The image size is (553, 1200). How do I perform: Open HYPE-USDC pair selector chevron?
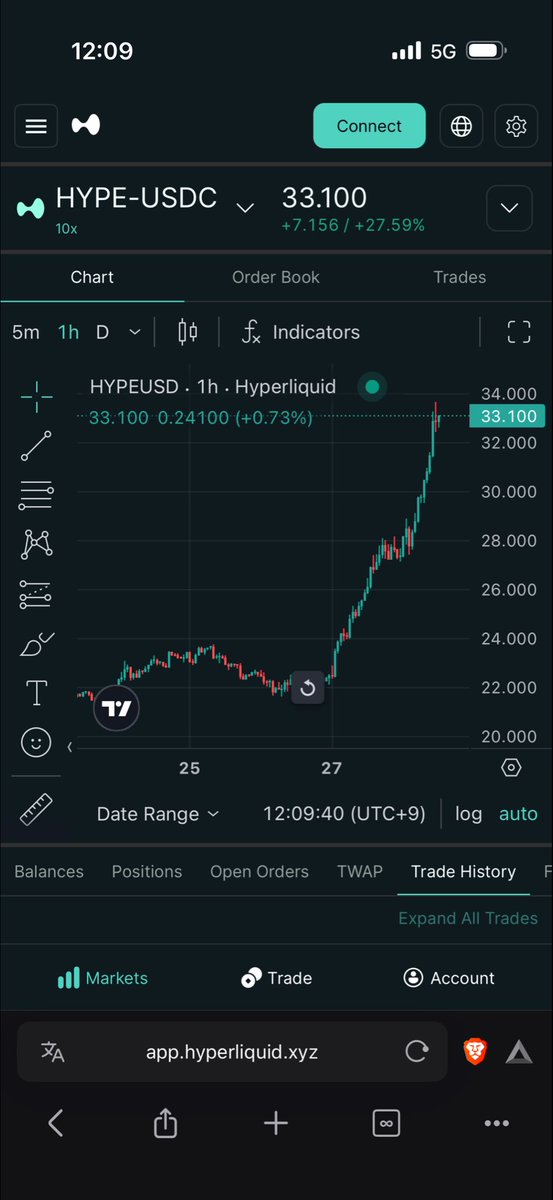[x=245, y=207]
